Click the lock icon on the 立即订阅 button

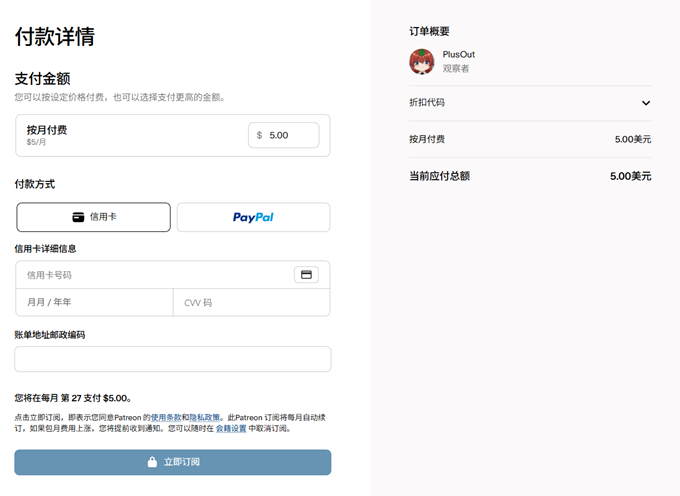[x=152, y=462]
